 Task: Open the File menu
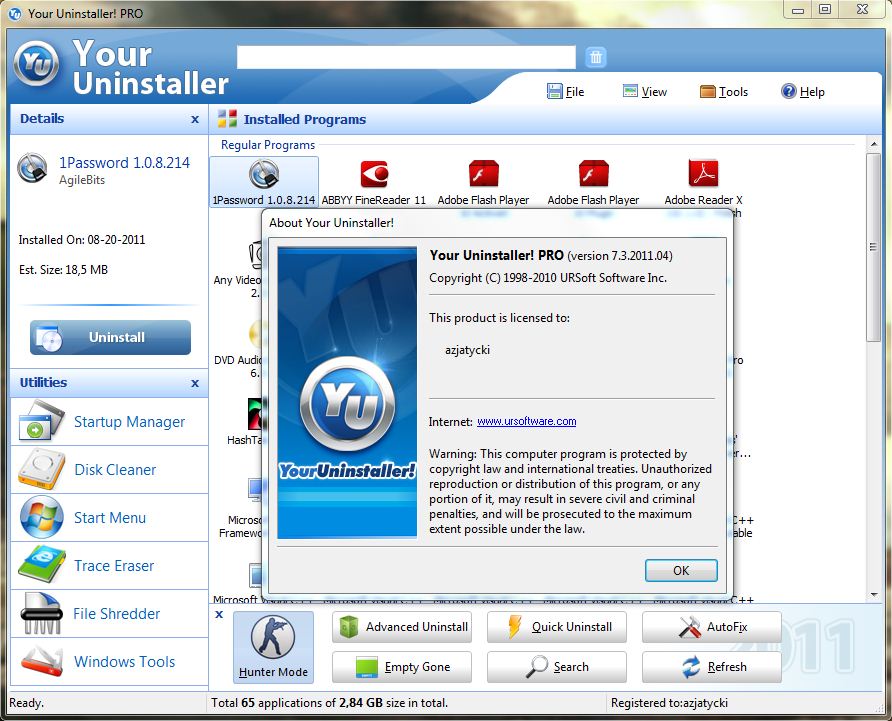[x=565, y=92]
